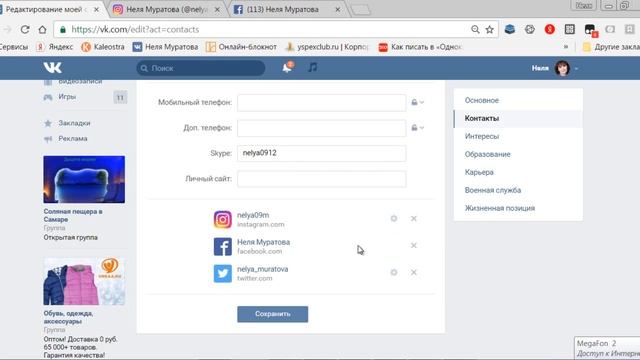This screenshot has height=360, width=640.
Task: Reload the page with browser refresh
Action: (x=25, y=29)
